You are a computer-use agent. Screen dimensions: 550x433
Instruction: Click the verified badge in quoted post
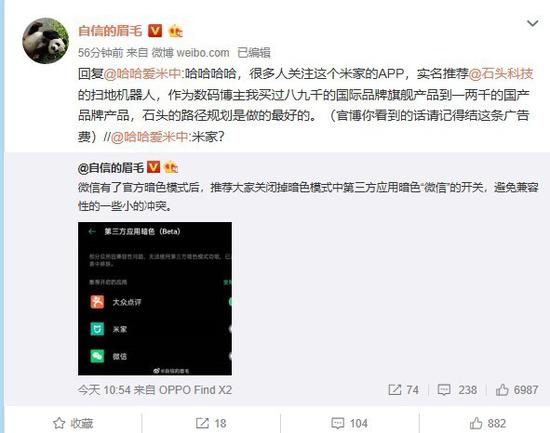coord(153,167)
